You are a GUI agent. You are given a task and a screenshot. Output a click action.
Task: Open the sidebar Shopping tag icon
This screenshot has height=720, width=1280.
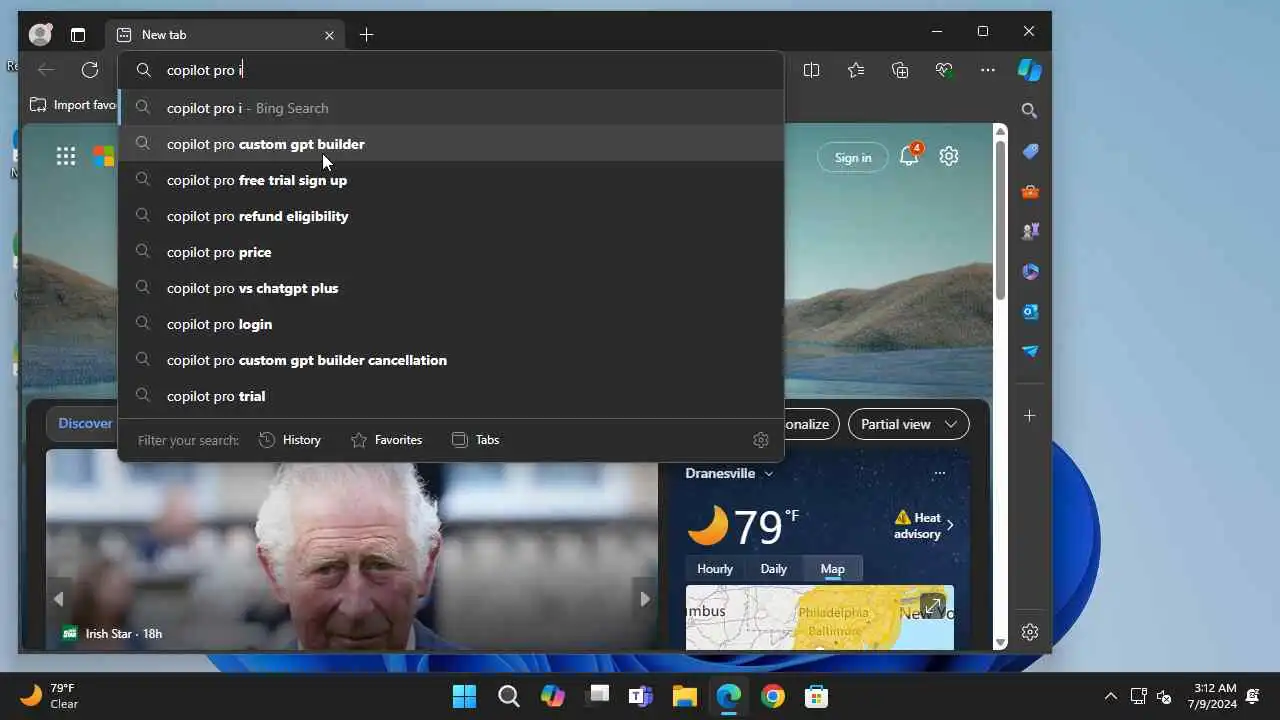[1030, 151]
